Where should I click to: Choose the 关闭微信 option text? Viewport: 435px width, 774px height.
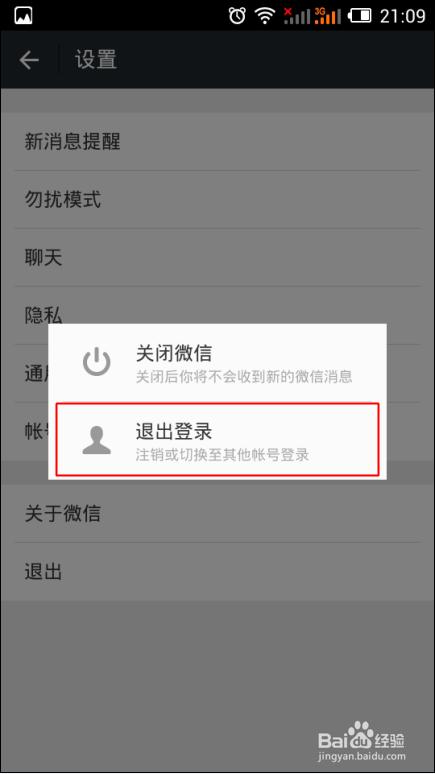click(x=174, y=353)
